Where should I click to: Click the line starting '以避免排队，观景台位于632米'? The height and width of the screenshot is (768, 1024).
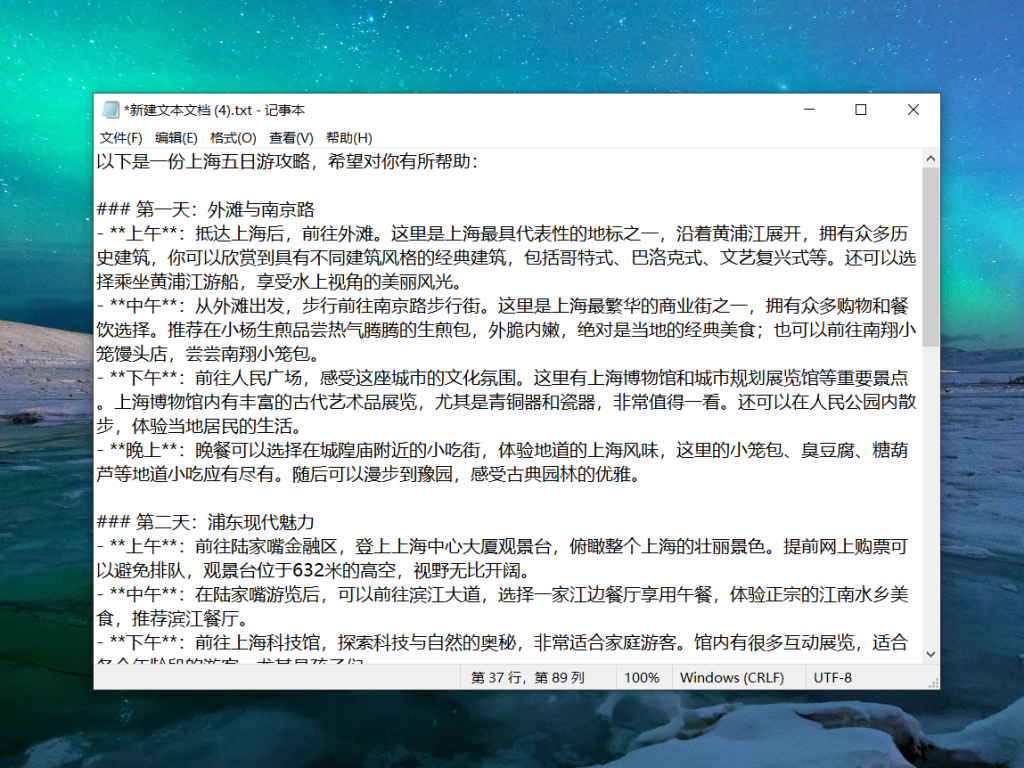click(315, 570)
